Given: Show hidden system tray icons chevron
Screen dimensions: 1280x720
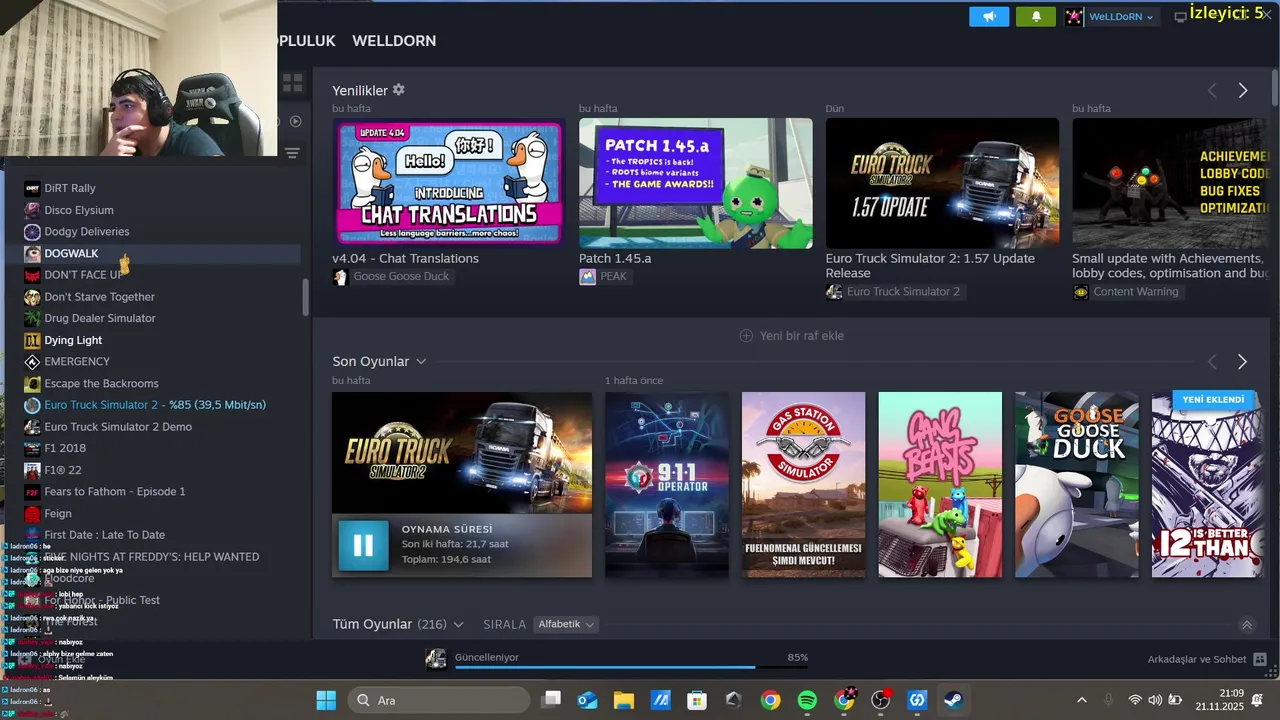Looking at the screenshot, I should coord(1081,700).
